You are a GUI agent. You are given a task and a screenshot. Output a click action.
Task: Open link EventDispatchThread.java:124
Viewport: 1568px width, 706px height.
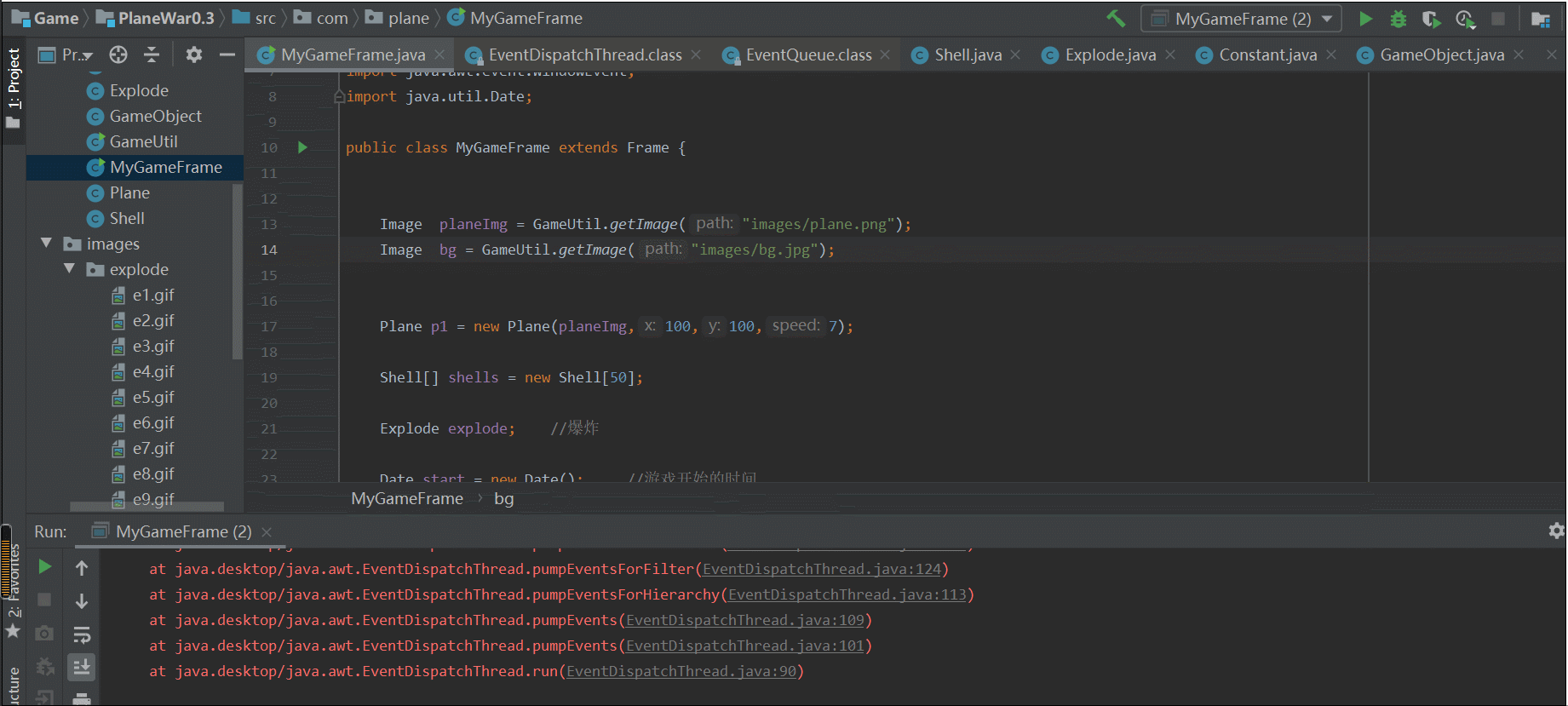click(x=821, y=569)
